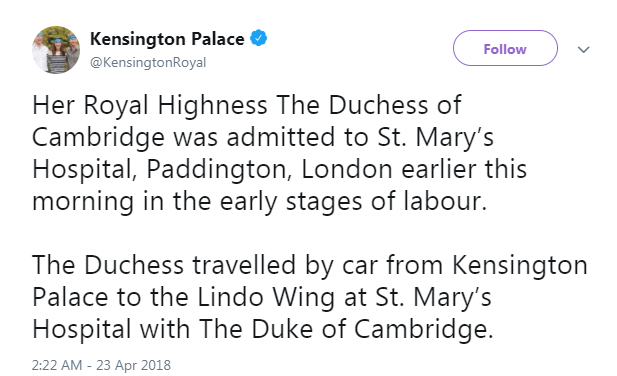The height and width of the screenshot is (376, 617).
Task: Click the 23 Apr 2018 date text
Action: pyautogui.click(x=133, y=365)
